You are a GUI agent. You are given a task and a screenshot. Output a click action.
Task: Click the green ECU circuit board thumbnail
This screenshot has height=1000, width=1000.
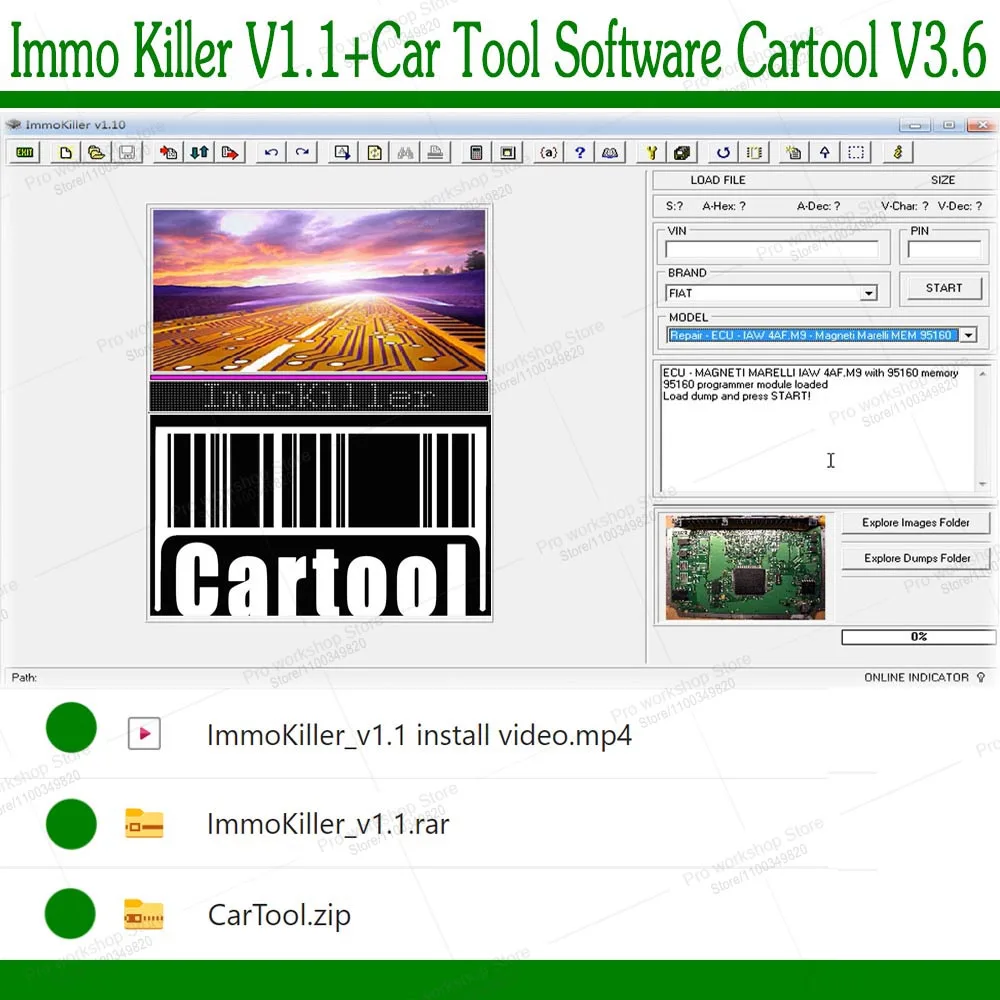[746, 567]
